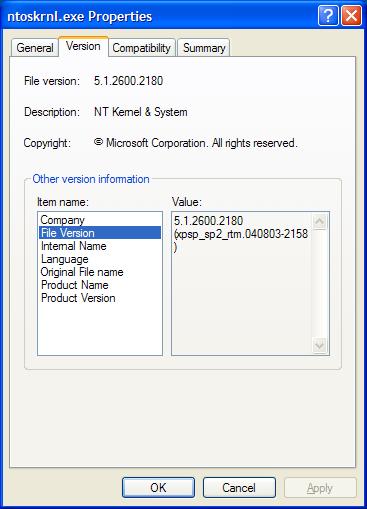Viewport: 367px width, 509px height.
Task: Close the ntoskrnl.exe Properties dialog
Action: [x=351, y=16]
